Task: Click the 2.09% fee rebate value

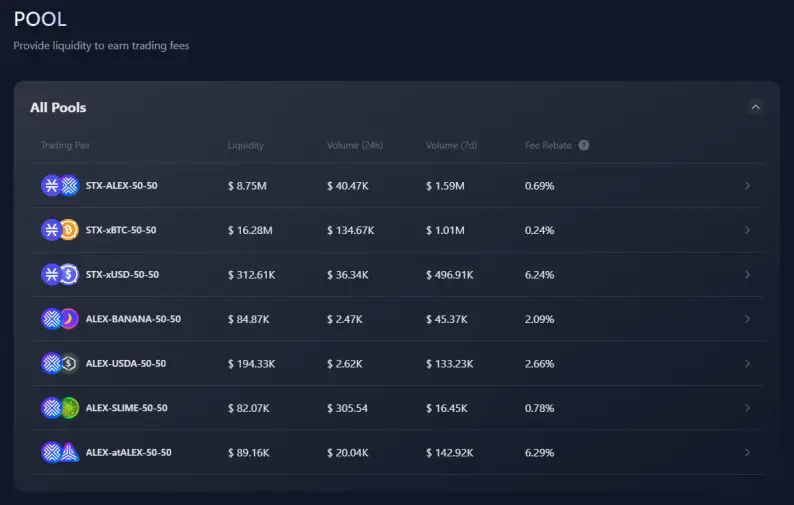Action: (x=540, y=319)
